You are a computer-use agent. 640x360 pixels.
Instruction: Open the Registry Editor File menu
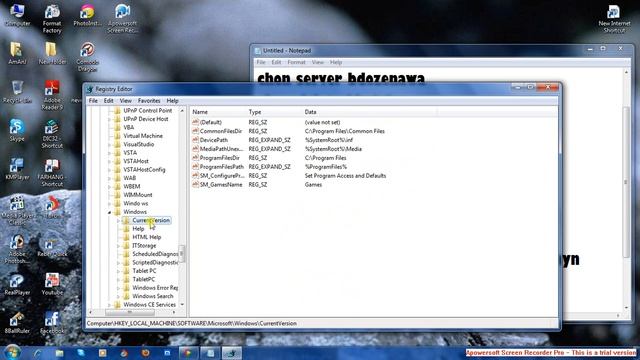click(x=93, y=100)
